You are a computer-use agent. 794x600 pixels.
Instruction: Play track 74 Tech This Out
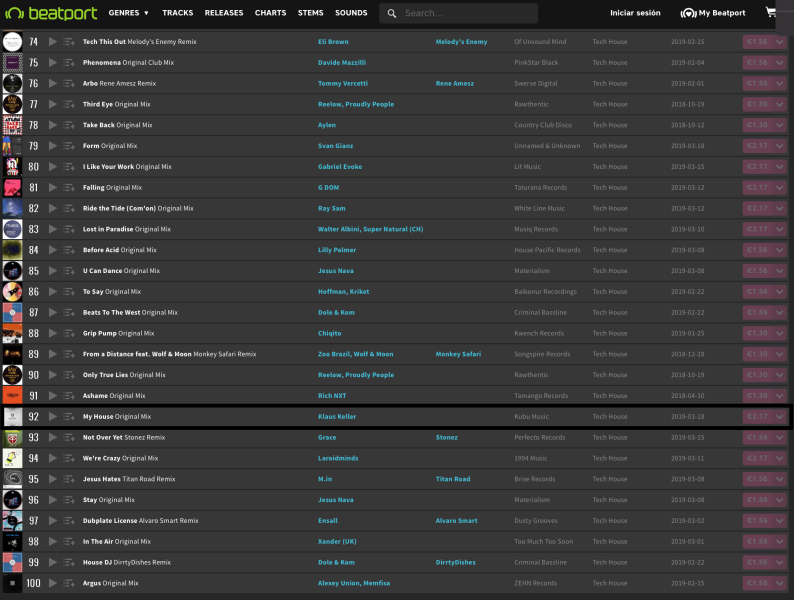tap(53, 42)
